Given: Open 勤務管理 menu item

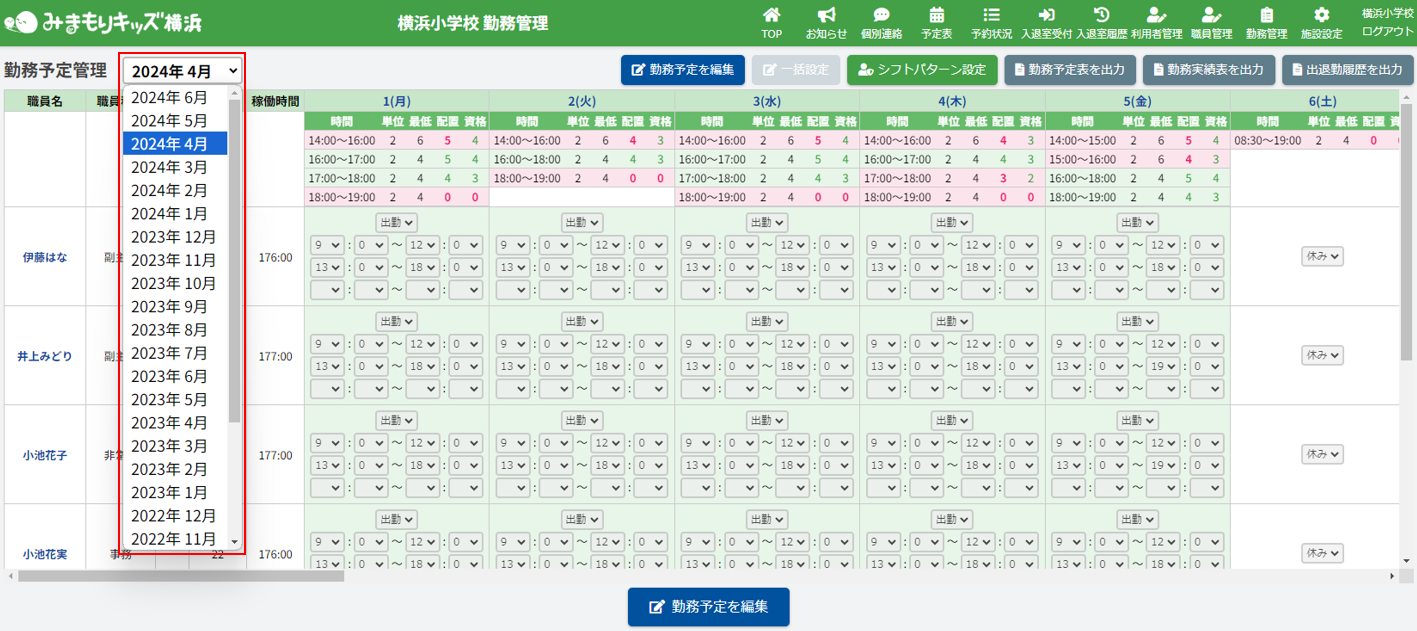Looking at the screenshot, I should point(1266,22).
